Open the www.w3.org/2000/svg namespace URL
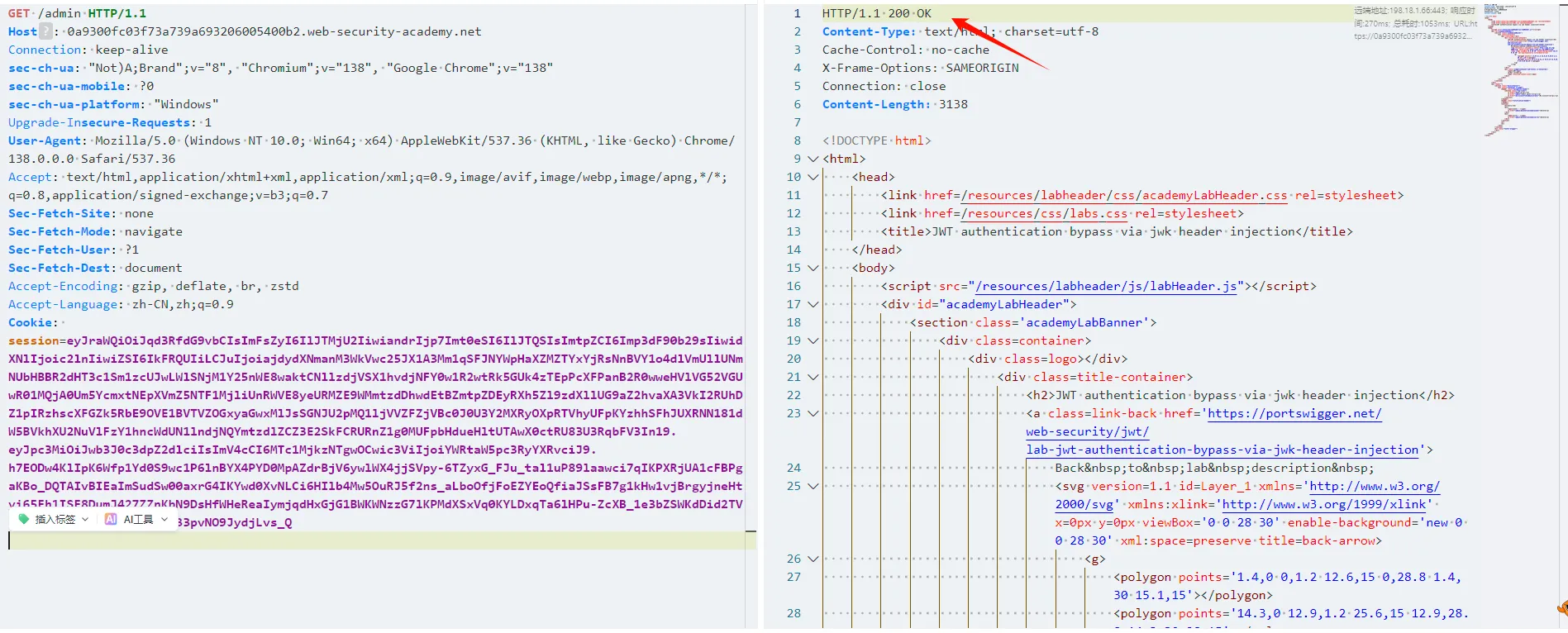 [x=1375, y=486]
